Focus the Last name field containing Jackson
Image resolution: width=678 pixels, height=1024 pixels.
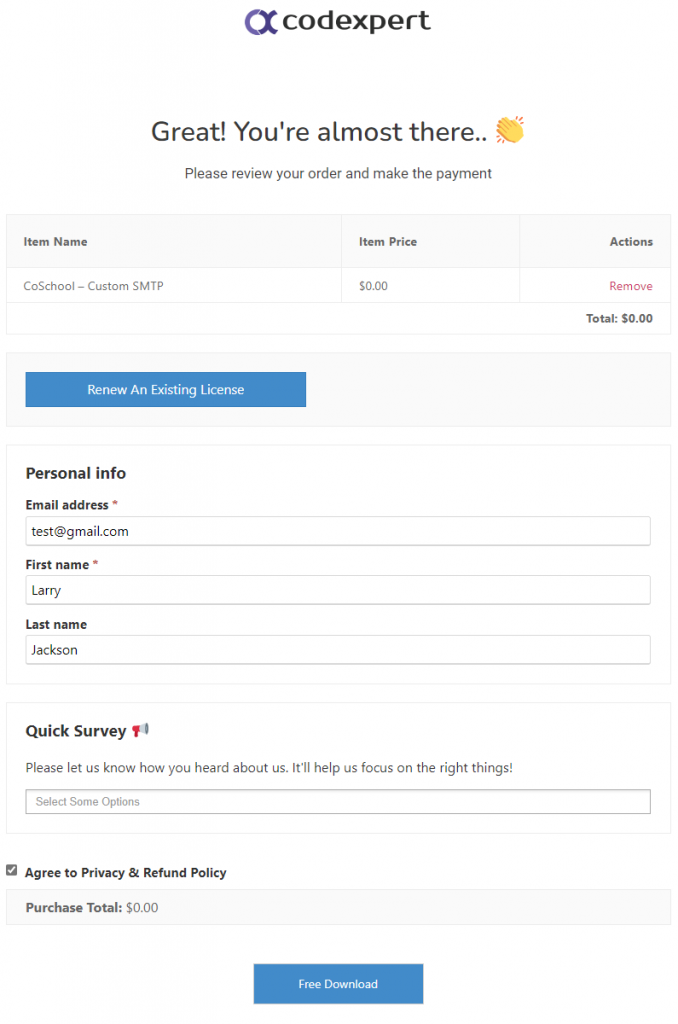pyautogui.click(x=338, y=650)
